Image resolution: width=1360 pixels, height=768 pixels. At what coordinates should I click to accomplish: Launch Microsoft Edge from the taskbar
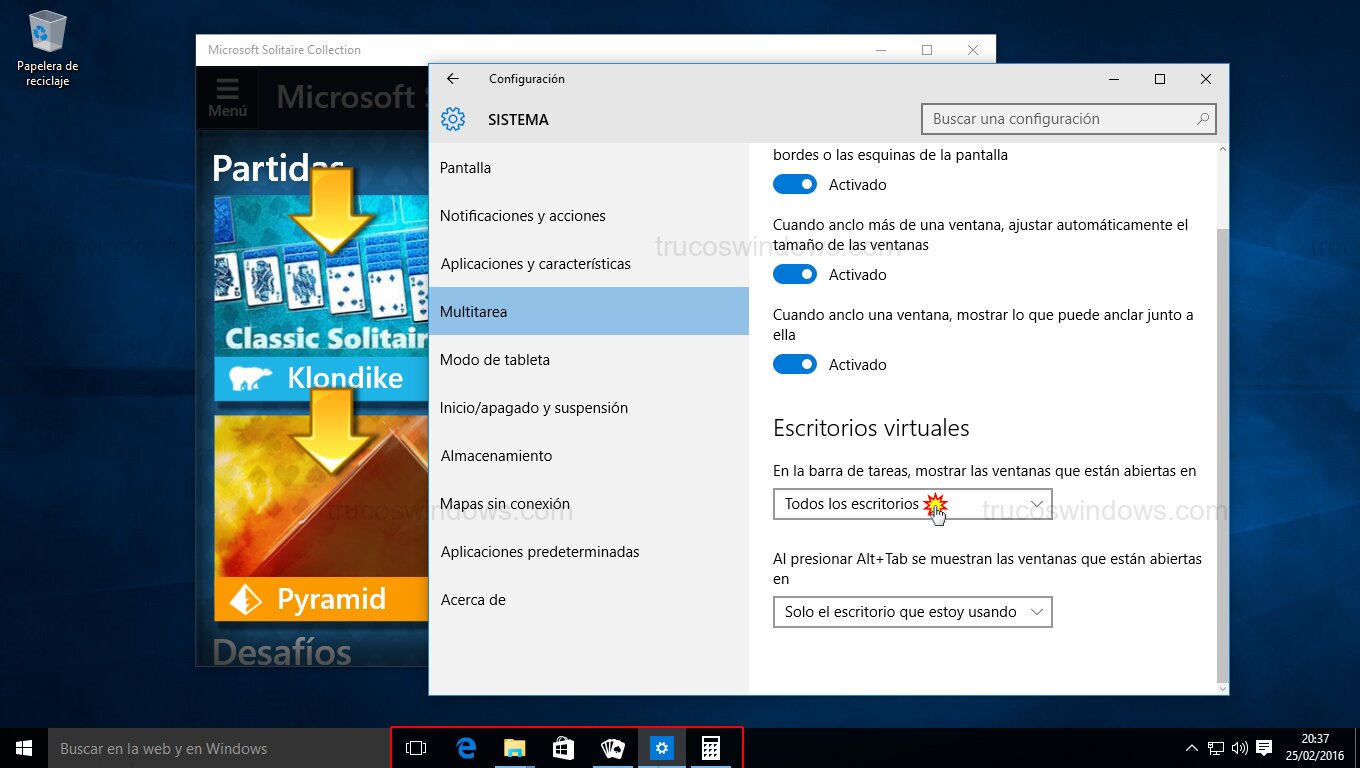[465, 748]
